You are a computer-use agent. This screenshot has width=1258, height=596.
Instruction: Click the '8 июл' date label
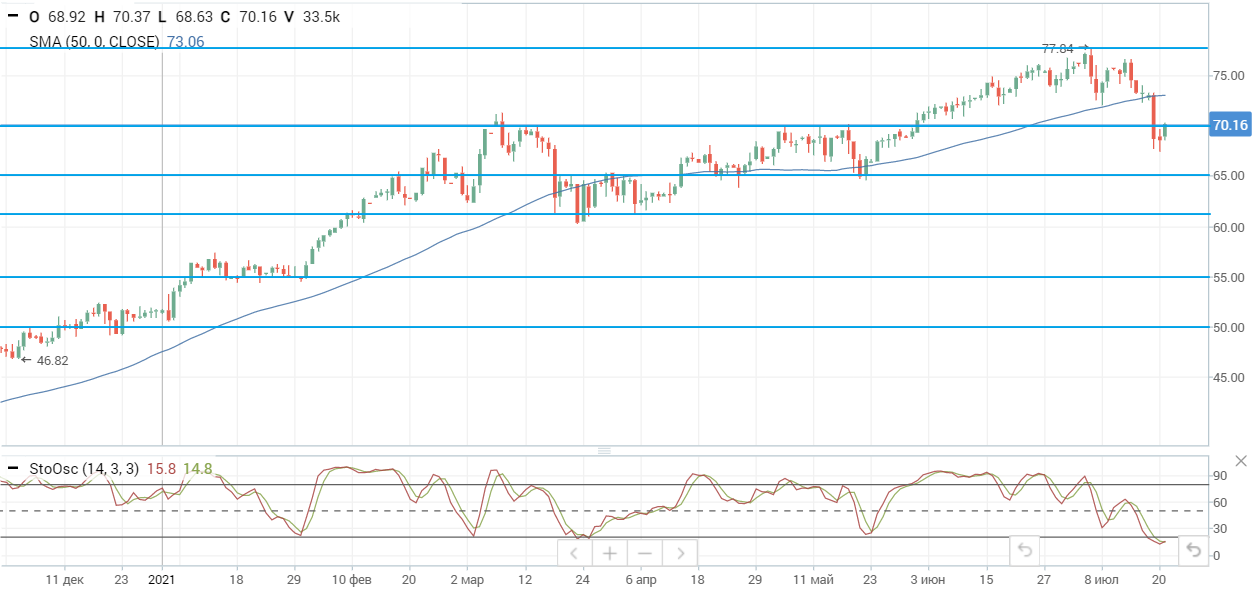tap(1100, 579)
